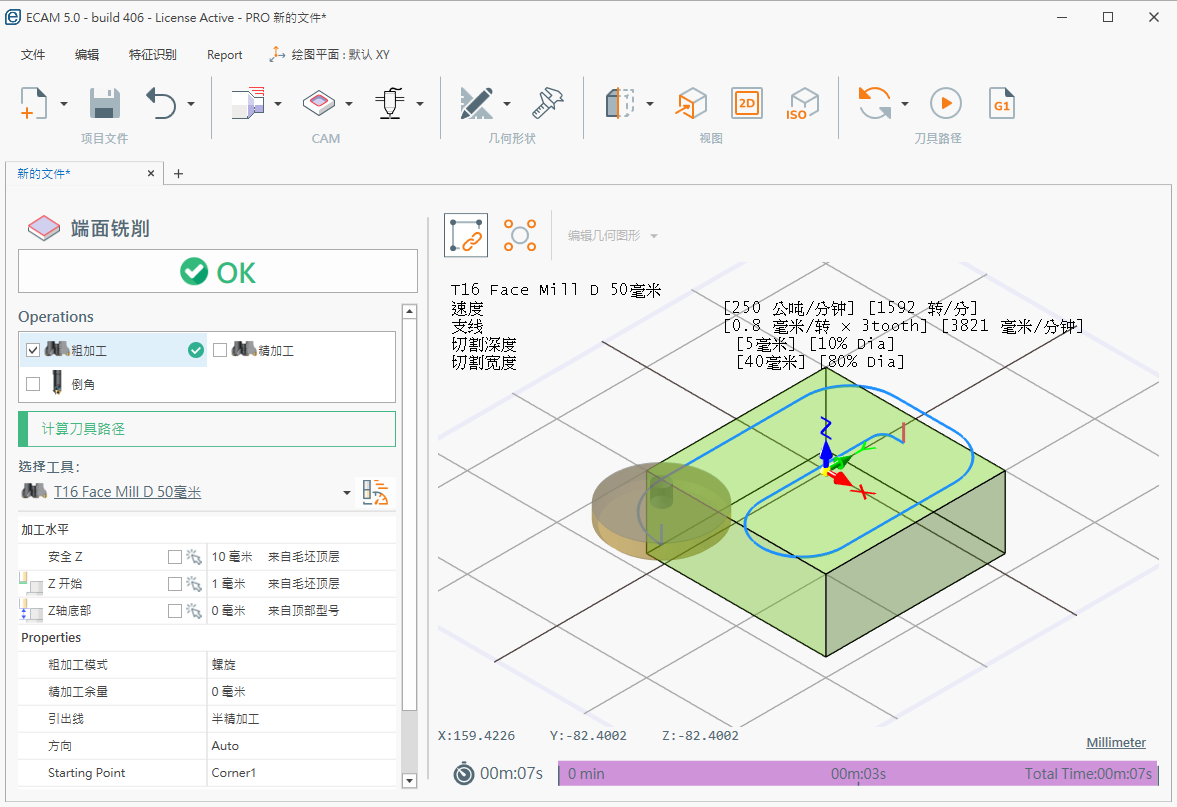Click the save project floppy disk icon
The width and height of the screenshot is (1177, 807).
[x=105, y=103]
